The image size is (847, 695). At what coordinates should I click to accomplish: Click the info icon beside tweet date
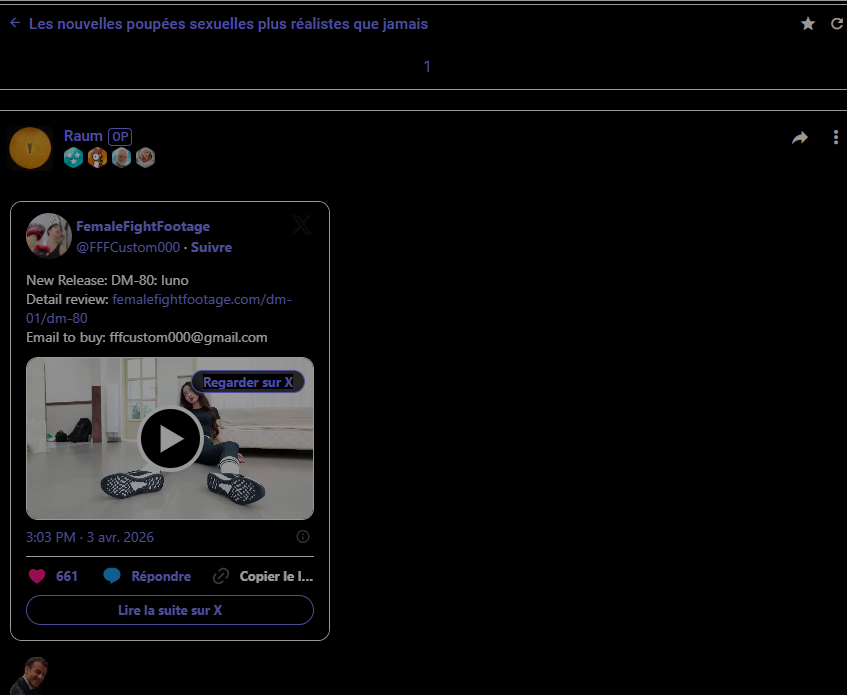[303, 537]
